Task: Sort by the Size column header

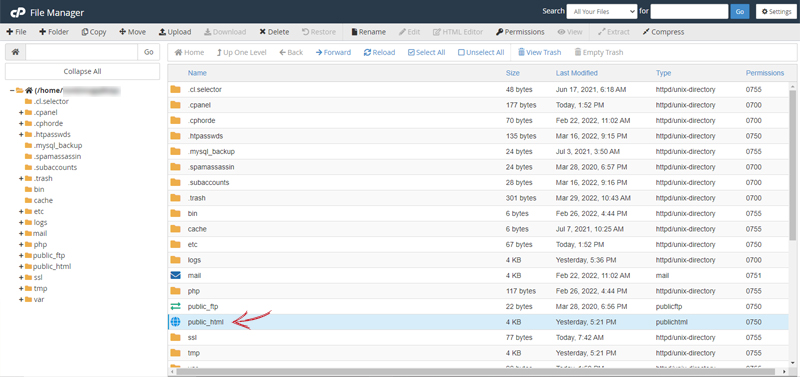Action: 513,73
